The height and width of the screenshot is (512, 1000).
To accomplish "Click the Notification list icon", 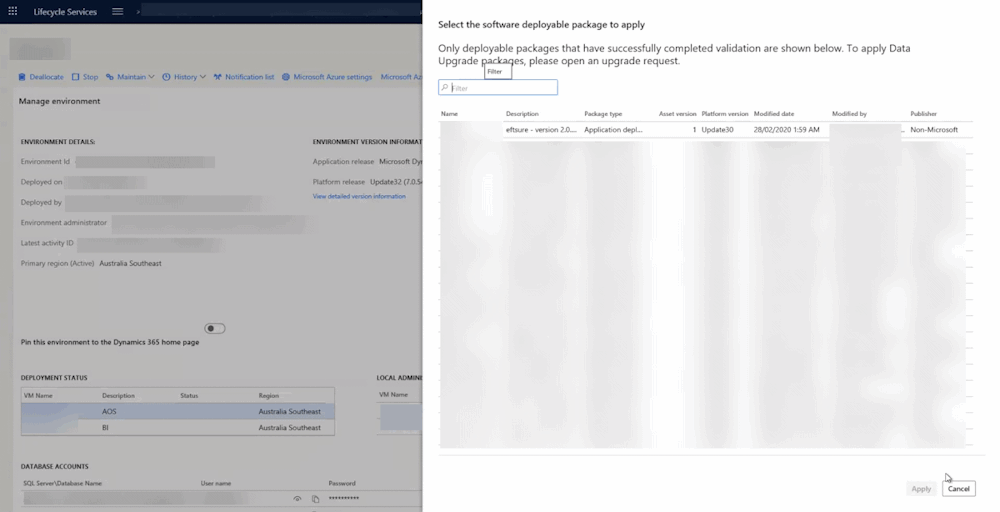I will (x=217, y=77).
